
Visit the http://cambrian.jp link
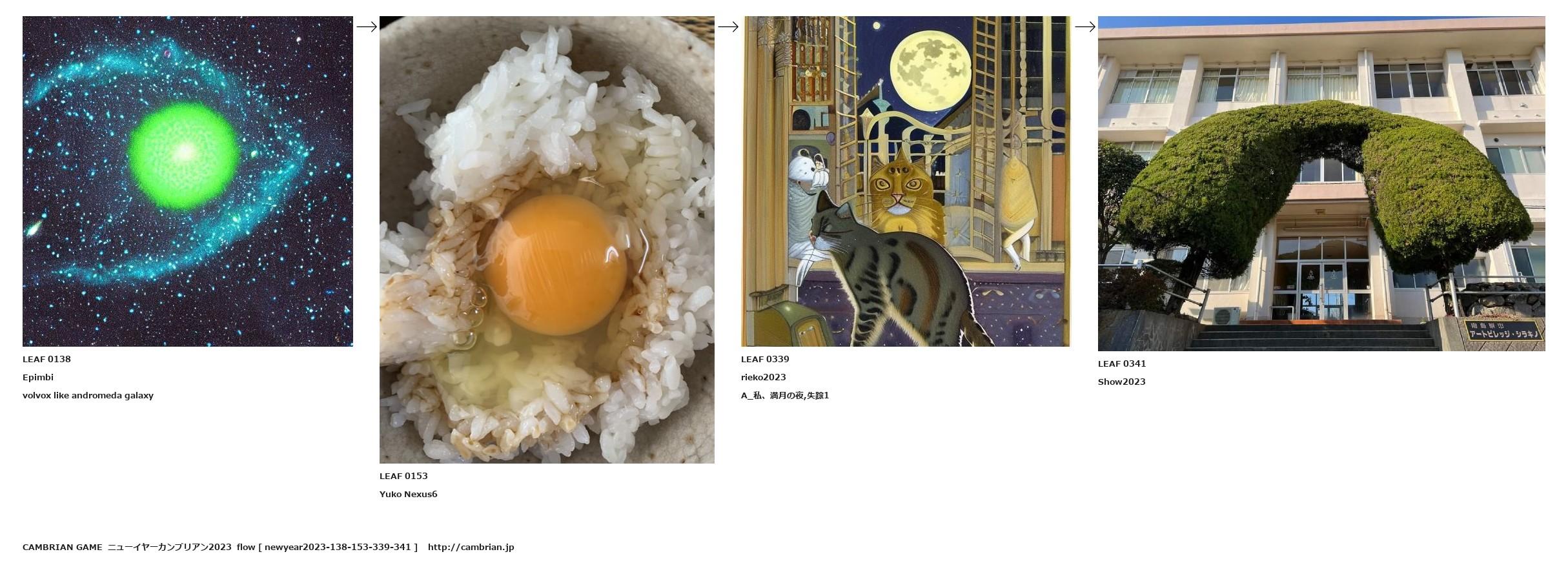[471, 547]
